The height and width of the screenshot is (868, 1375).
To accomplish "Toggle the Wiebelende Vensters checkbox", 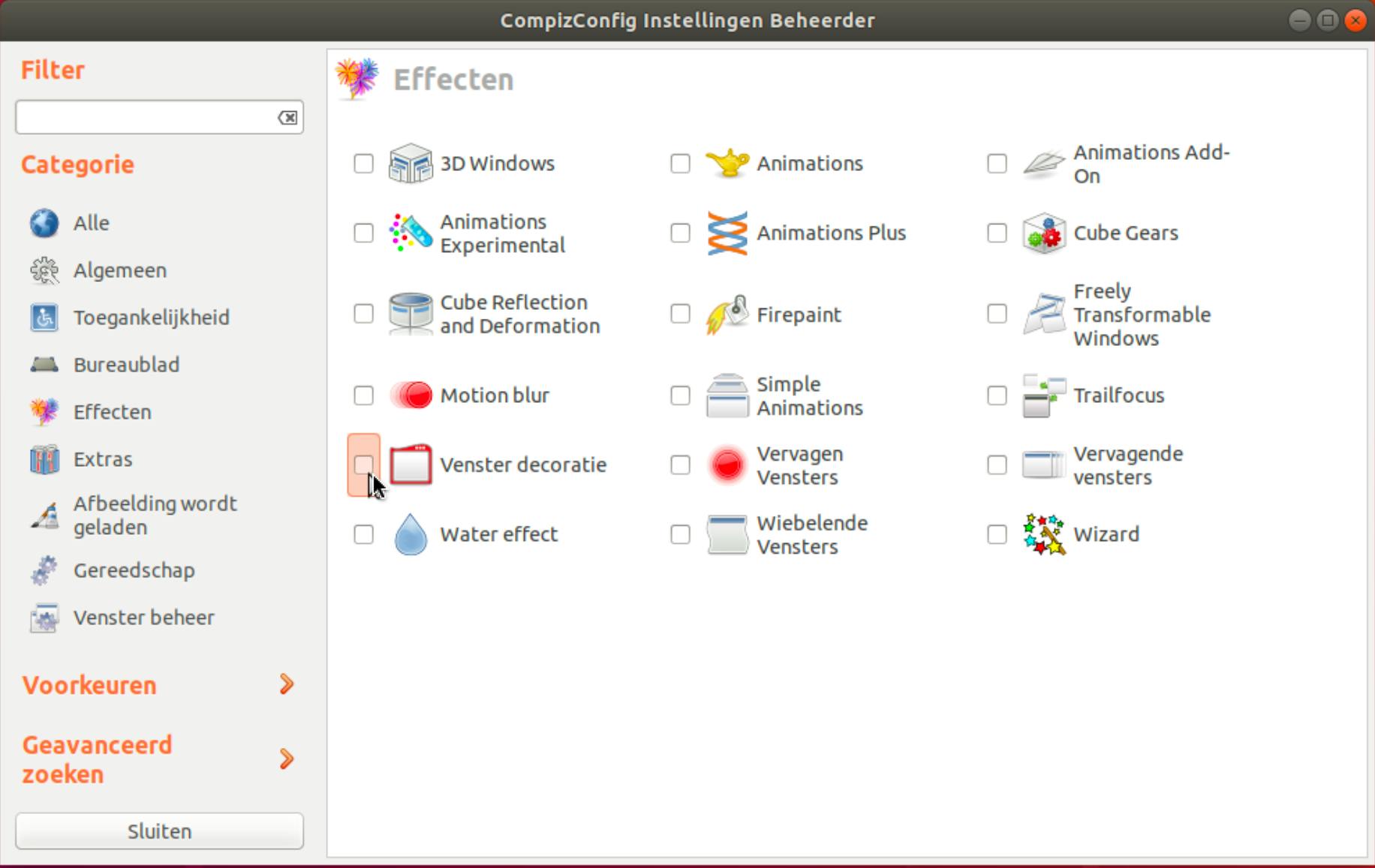I will point(680,534).
